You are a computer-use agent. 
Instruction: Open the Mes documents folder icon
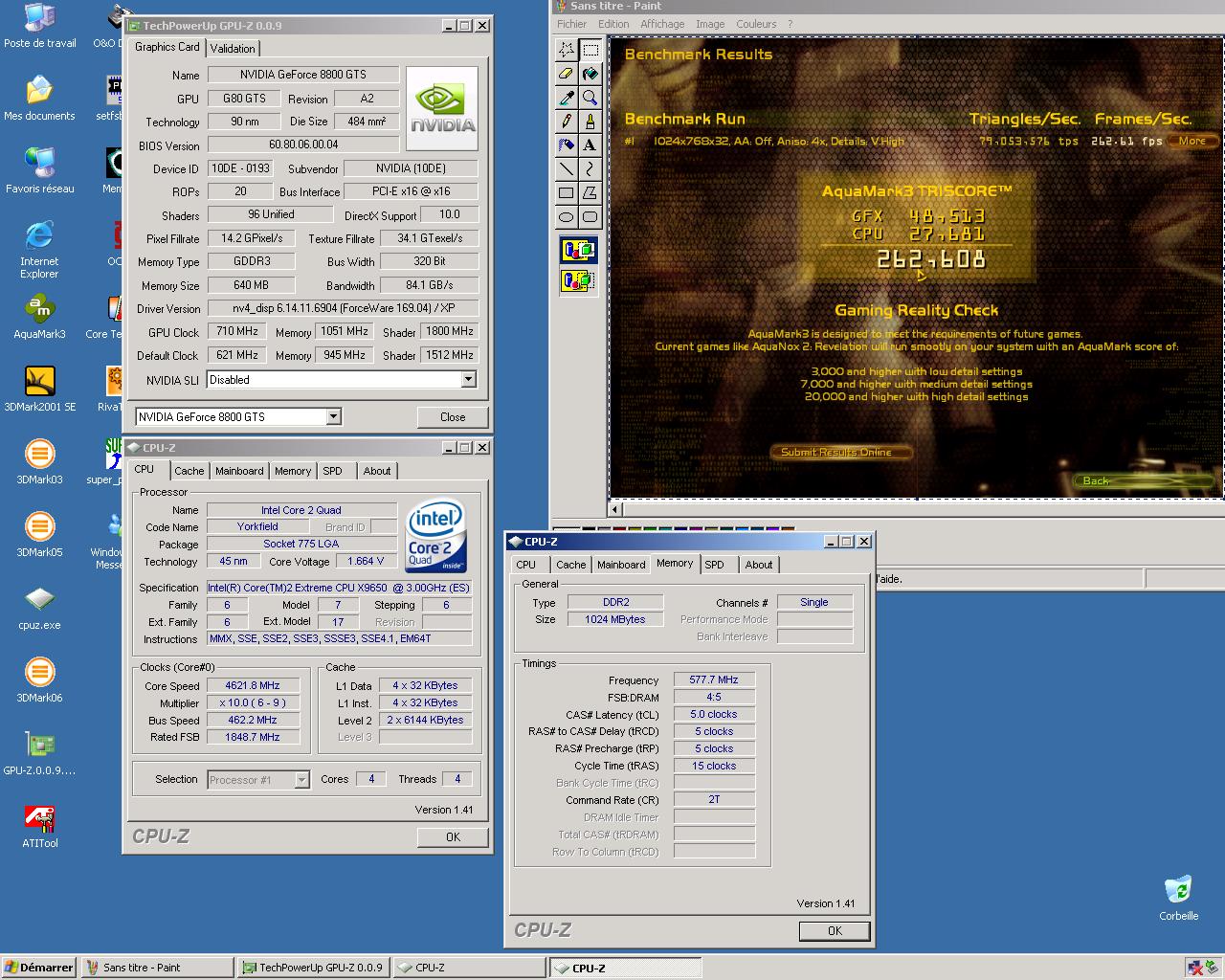click(39, 100)
